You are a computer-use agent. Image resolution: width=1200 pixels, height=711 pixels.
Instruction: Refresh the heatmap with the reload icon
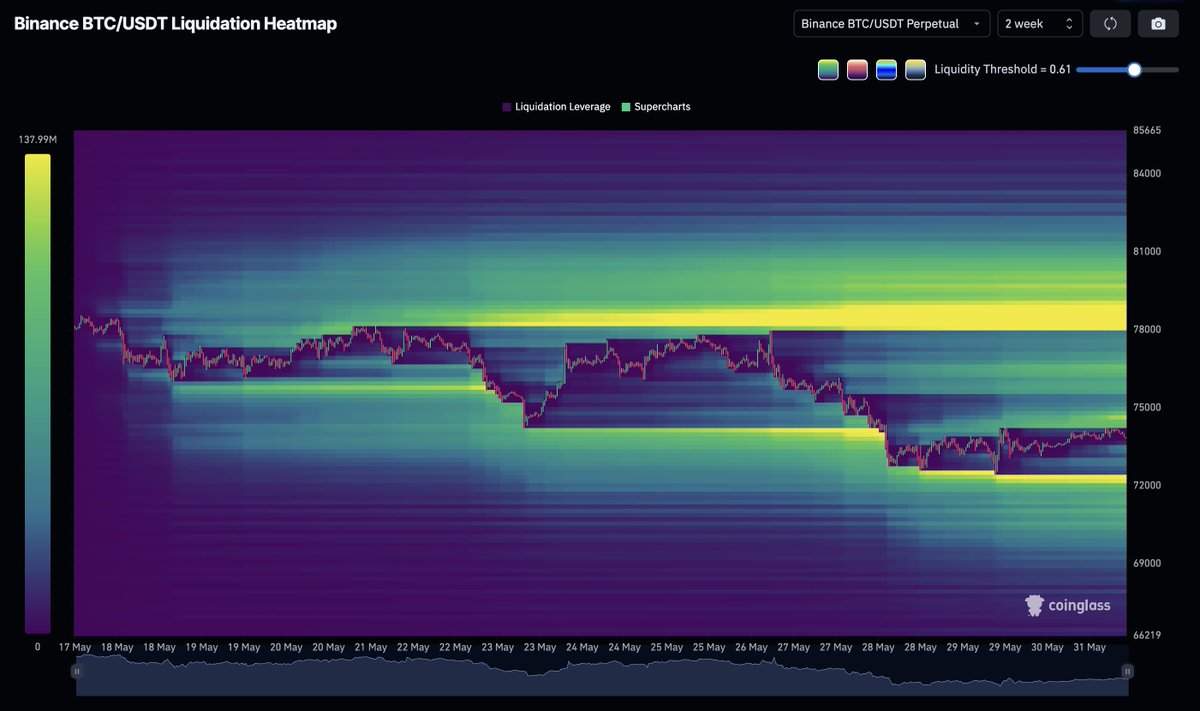pos(1110,24)
